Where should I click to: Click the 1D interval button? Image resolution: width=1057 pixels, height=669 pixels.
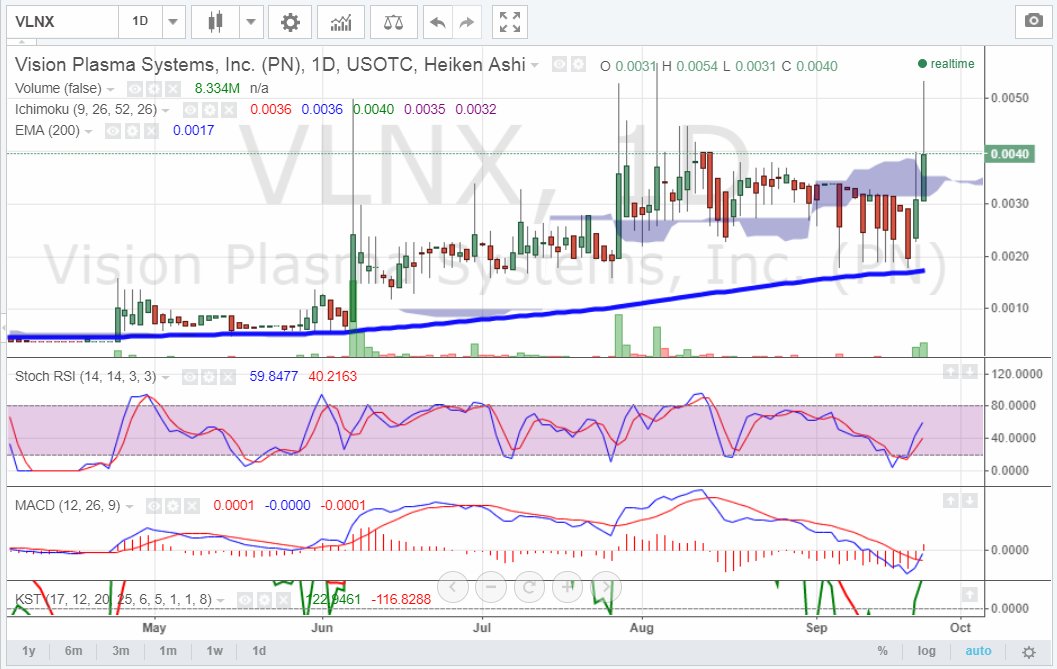140,22
